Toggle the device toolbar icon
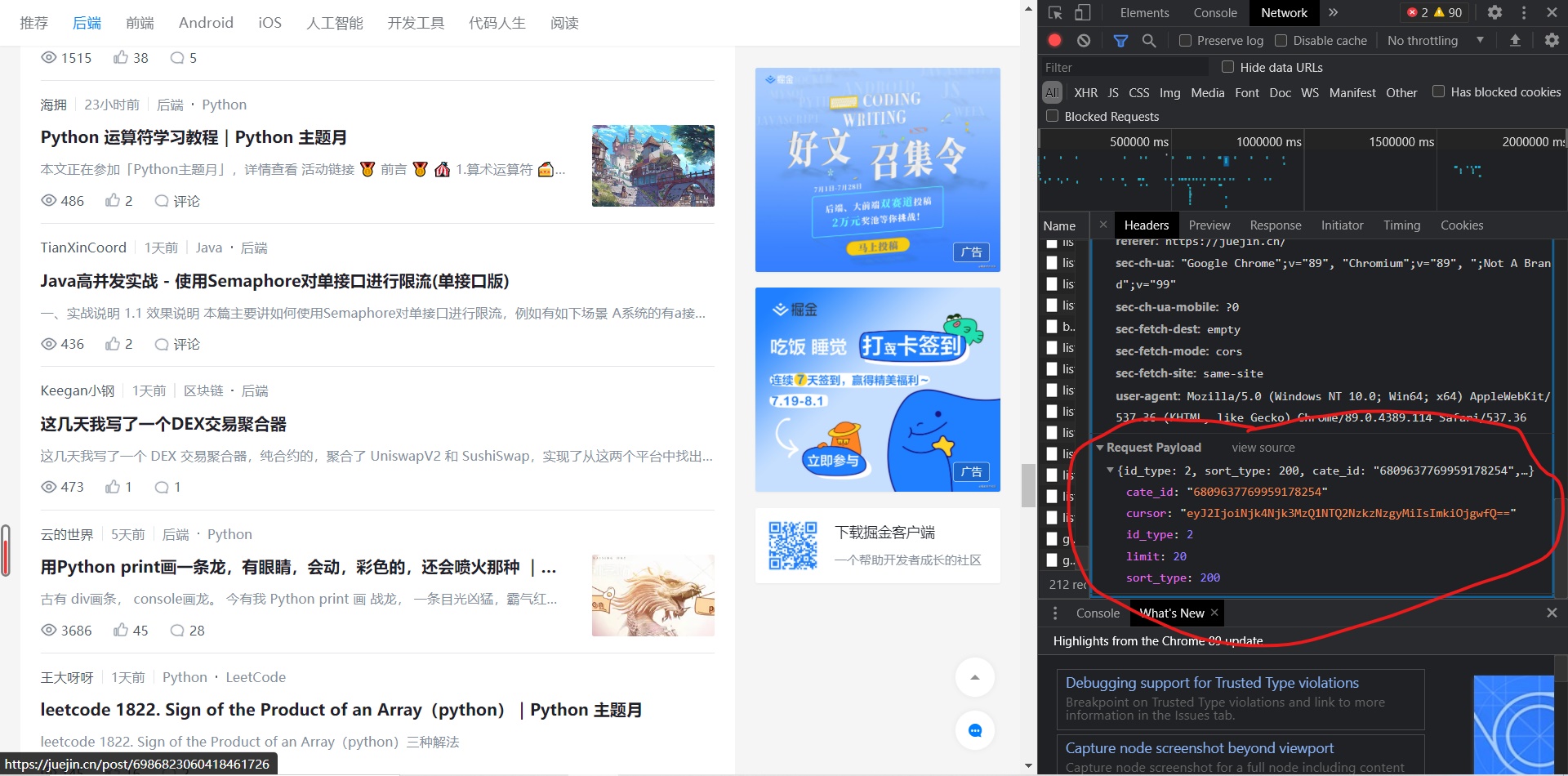Screen dimensions: 1568x776 click(x=1082, y=12)
